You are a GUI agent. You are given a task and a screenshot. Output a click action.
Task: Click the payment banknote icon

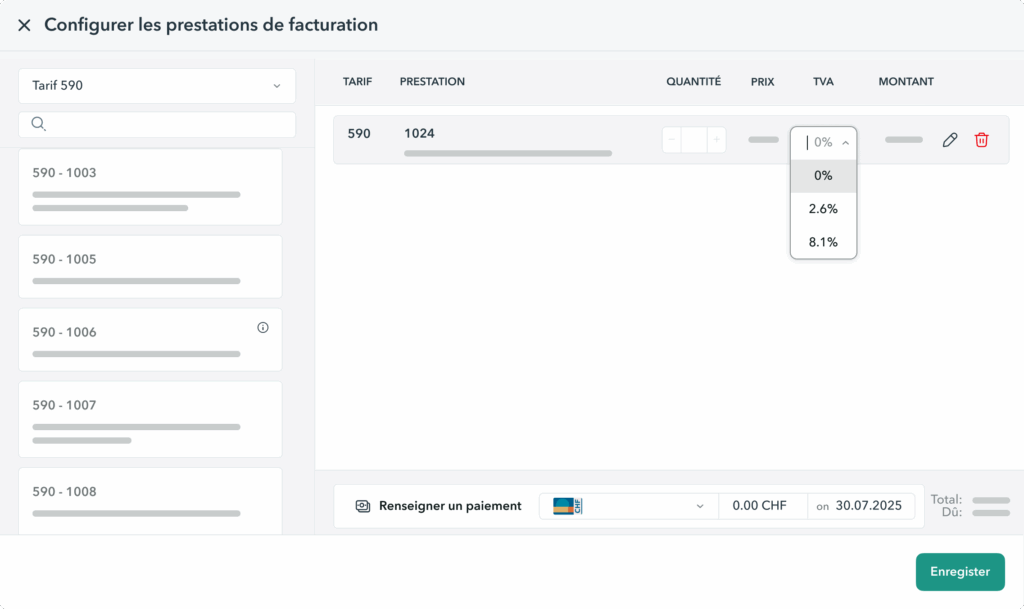(362, 506)
